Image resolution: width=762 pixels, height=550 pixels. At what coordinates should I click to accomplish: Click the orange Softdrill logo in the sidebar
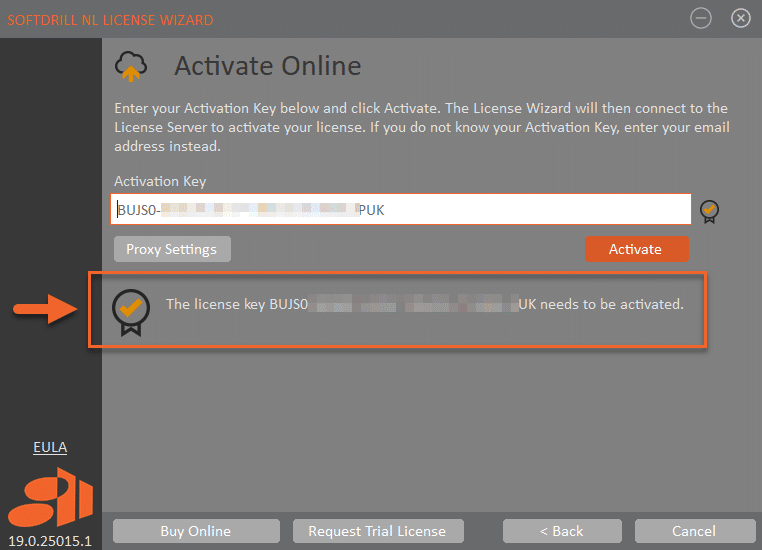51,499
